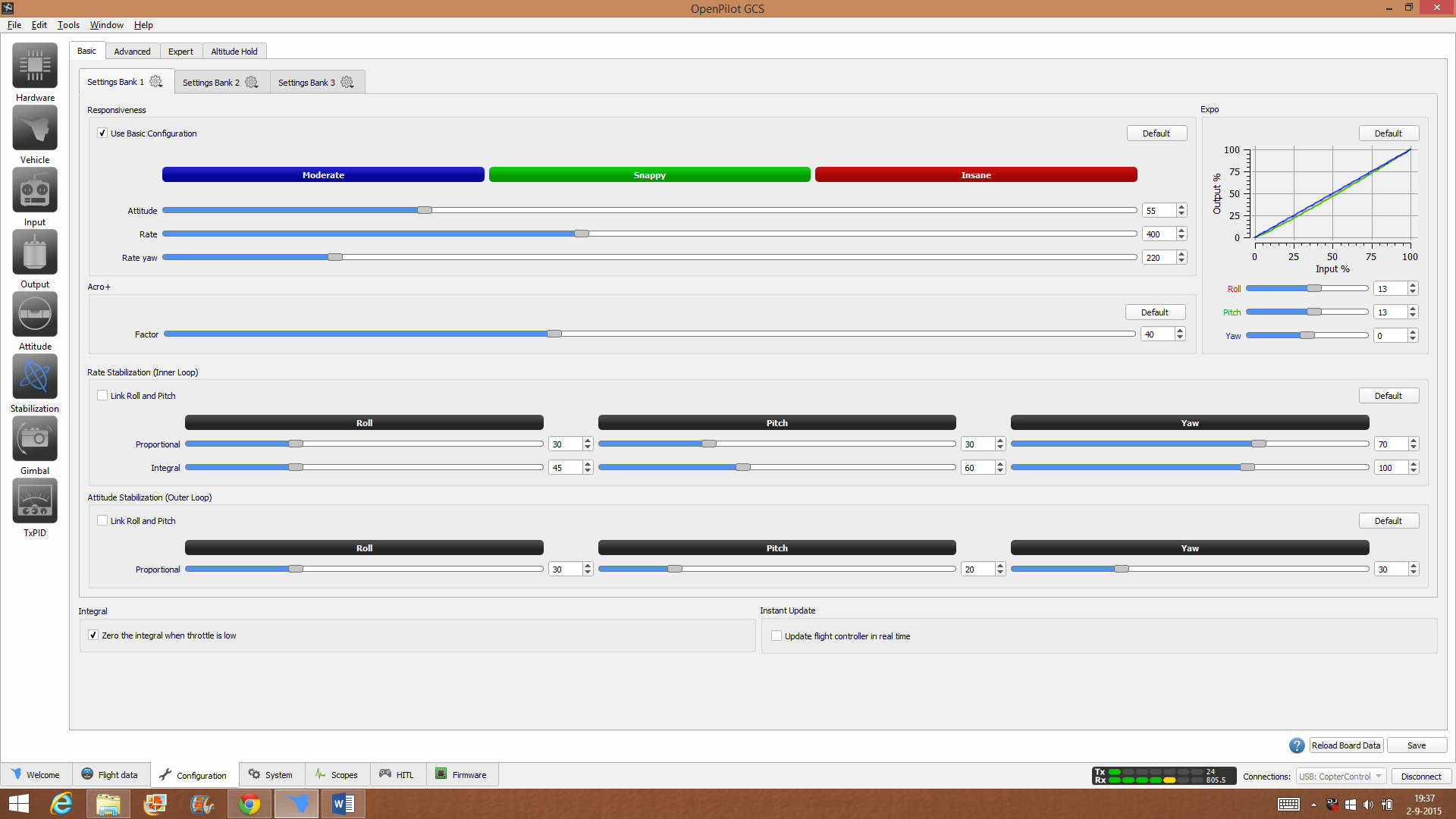
Task: Click the gear icon on Settings Bank 1
Action: (x=156, y=82)
